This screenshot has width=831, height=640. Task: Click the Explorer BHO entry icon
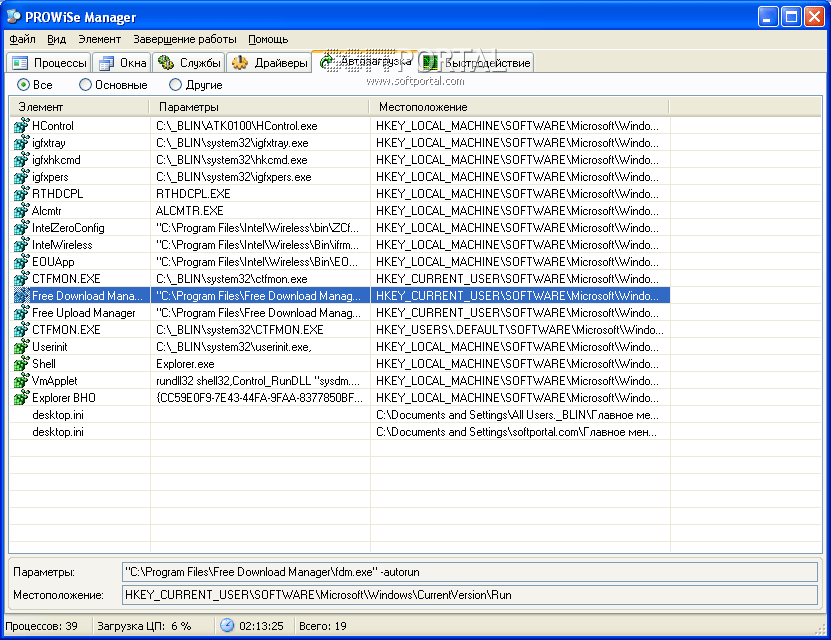(21, 397)
